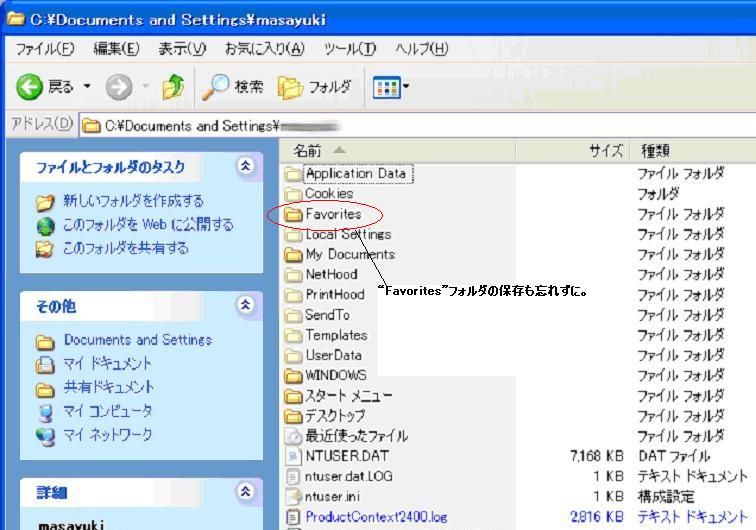Click the 構成設定 type cell
This screenshot has width=756, height=530.
click(x=666, y=497)
